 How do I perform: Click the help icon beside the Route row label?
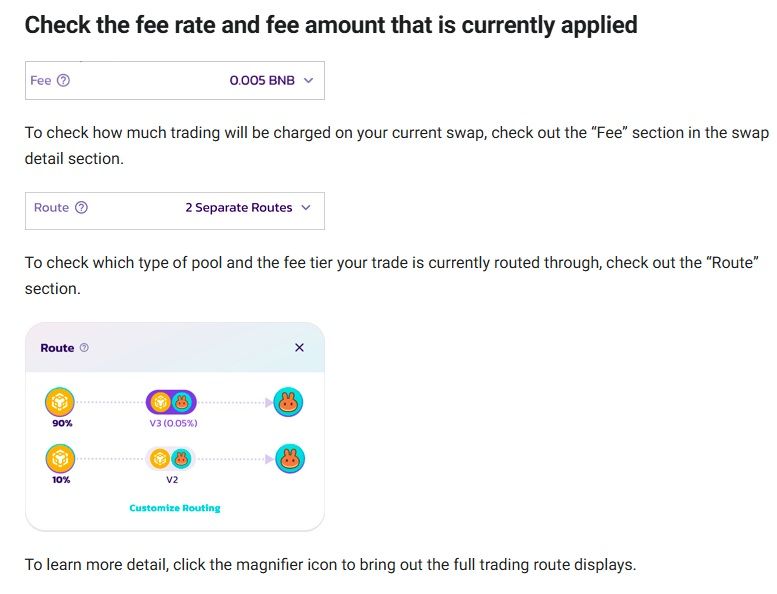pos(82,208)
